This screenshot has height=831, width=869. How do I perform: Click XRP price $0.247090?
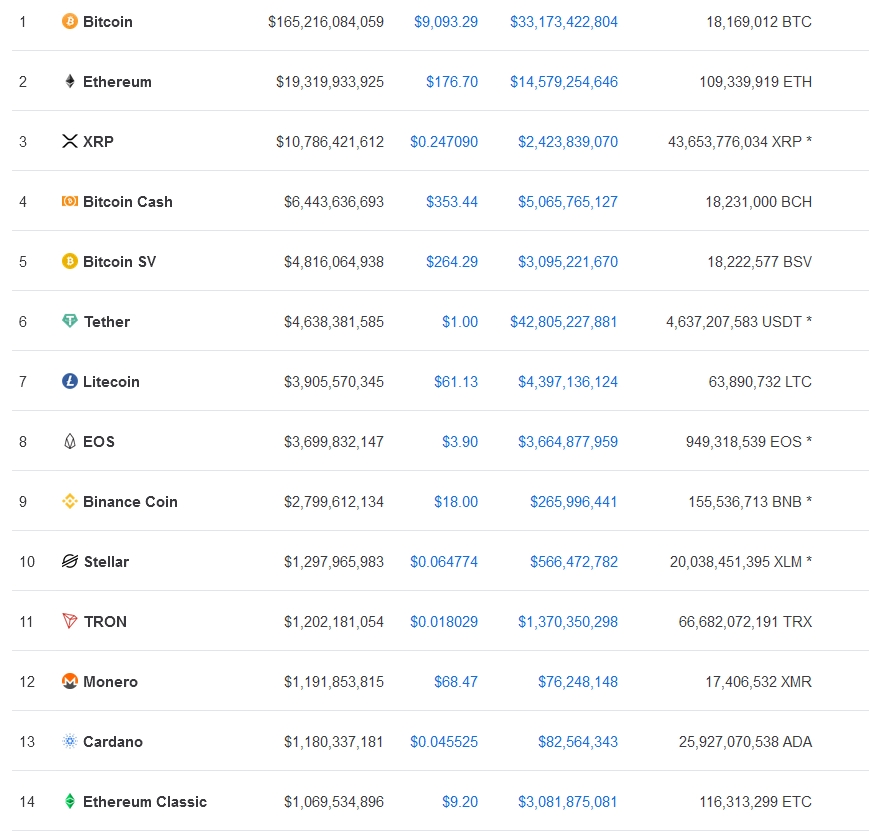(x=444, y=141)
